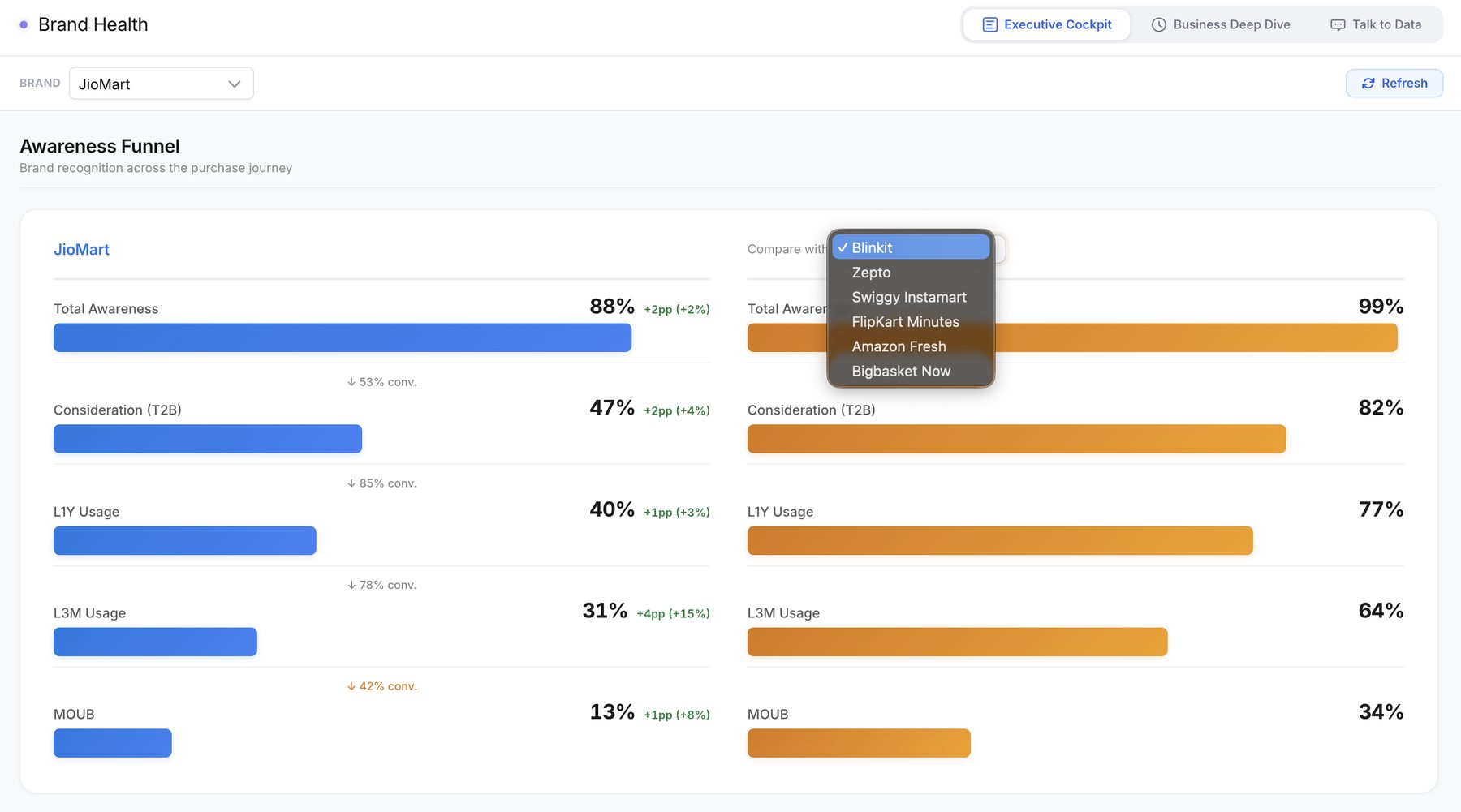The height and width of the screenshot is (812, 1461).
Task: Click competitor L3M Usage orange bar
Action: tap(958, 642)
